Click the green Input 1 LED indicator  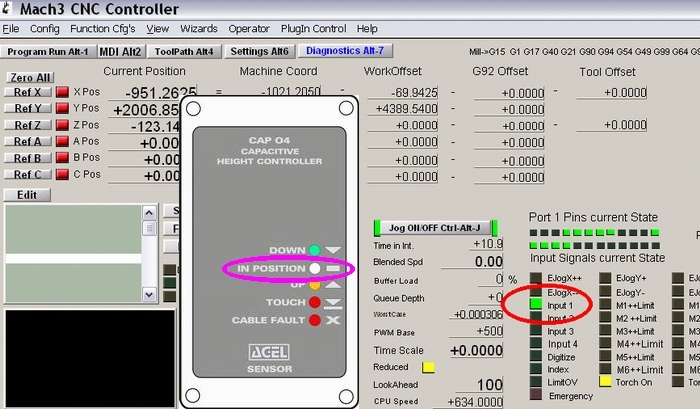click(x=536, y=305)
